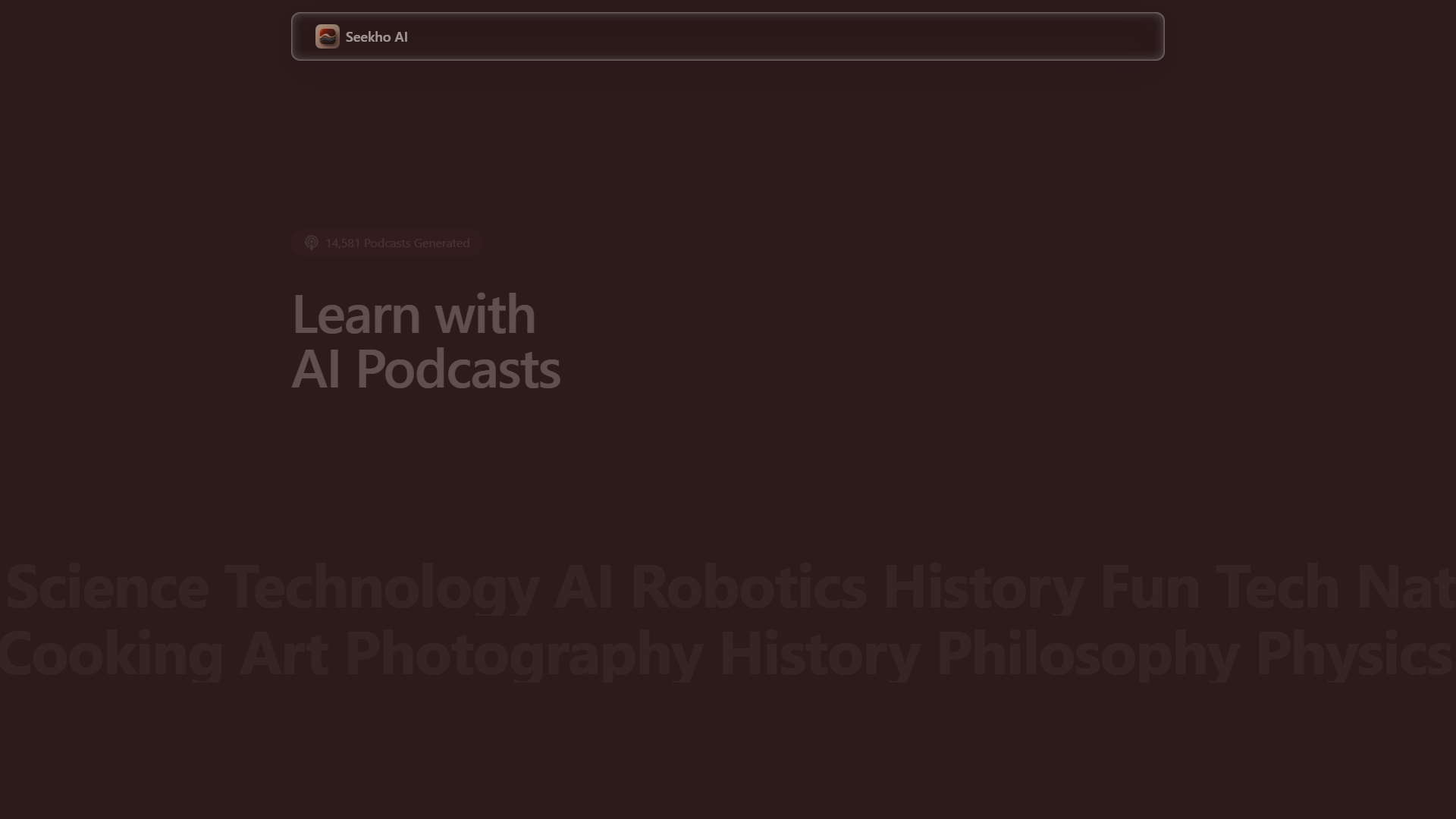This screenshot has width=1456, height=819.
Task: Open the Seekho AI brand name link
Action: pyautogui.click(x=376, y=36)
